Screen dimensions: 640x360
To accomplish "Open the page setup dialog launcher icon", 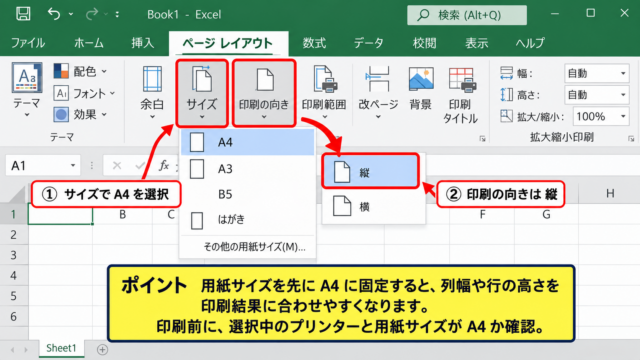I will (x=482, y=139).
